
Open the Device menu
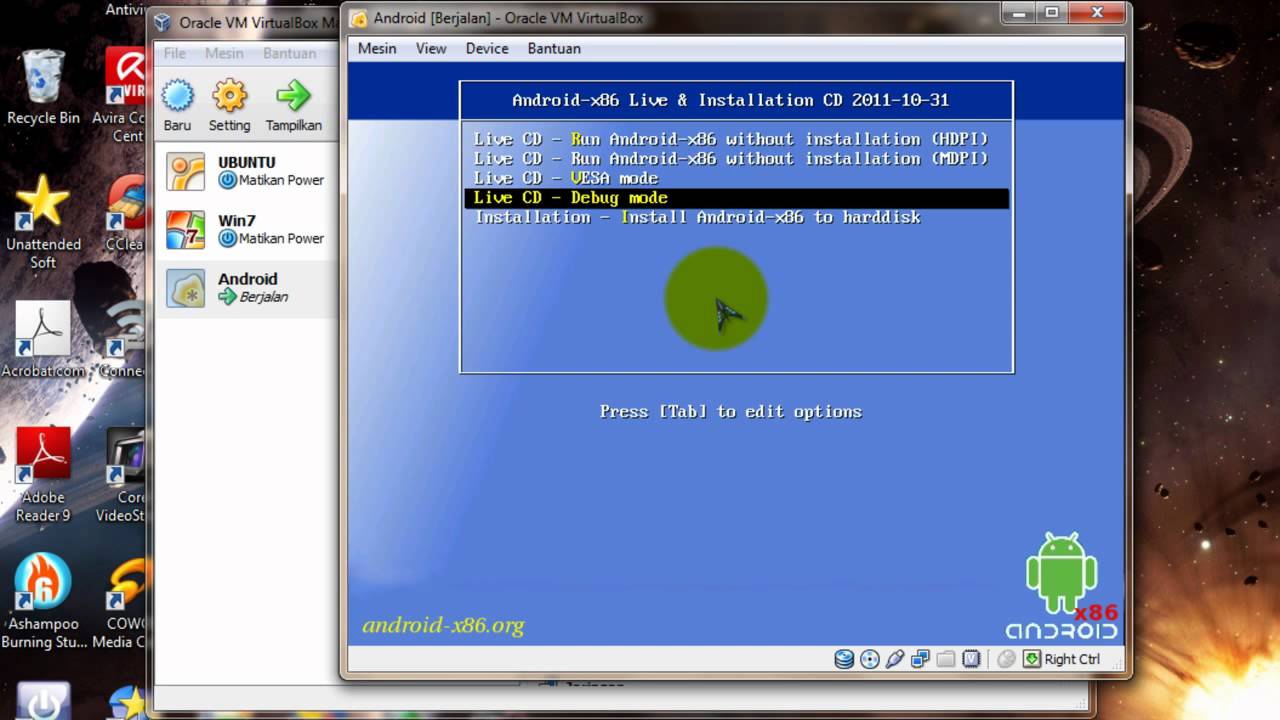pos(487,48)
